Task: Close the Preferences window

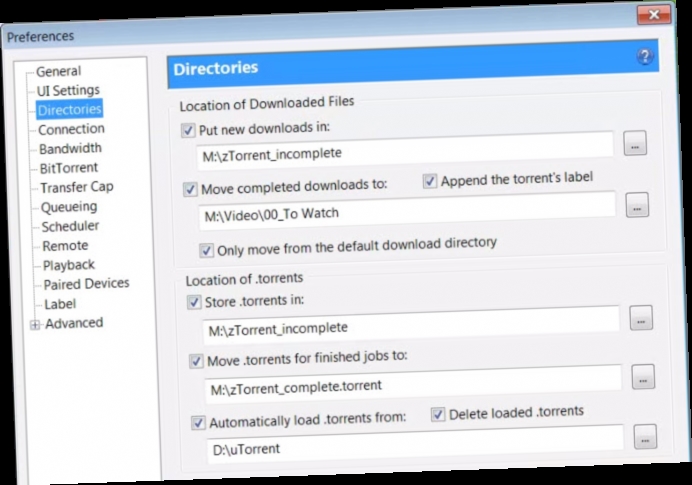Action: click(x=654, y=15)
